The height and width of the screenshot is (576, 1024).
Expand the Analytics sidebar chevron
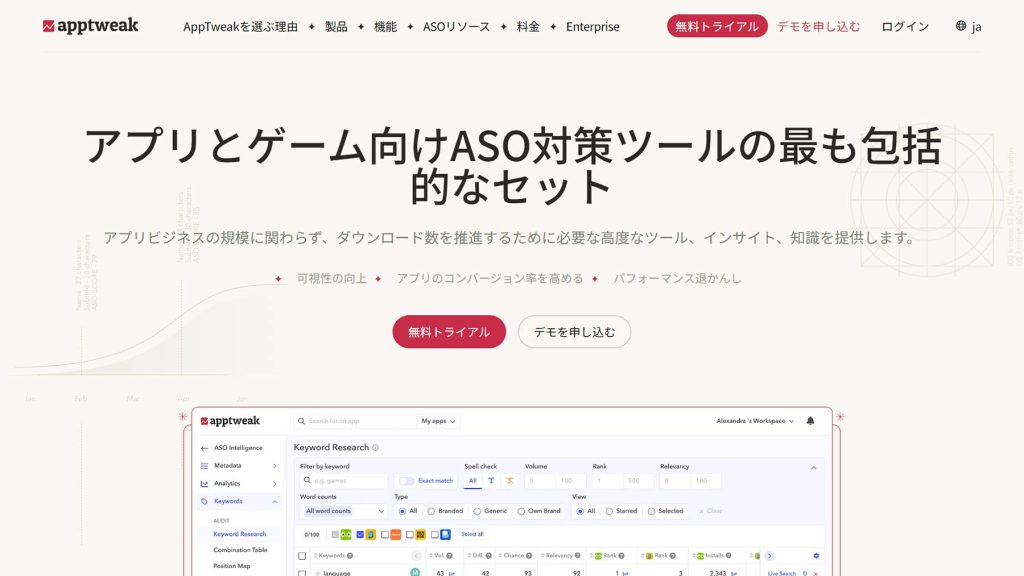pyautogui.click(x=274, y=484)
